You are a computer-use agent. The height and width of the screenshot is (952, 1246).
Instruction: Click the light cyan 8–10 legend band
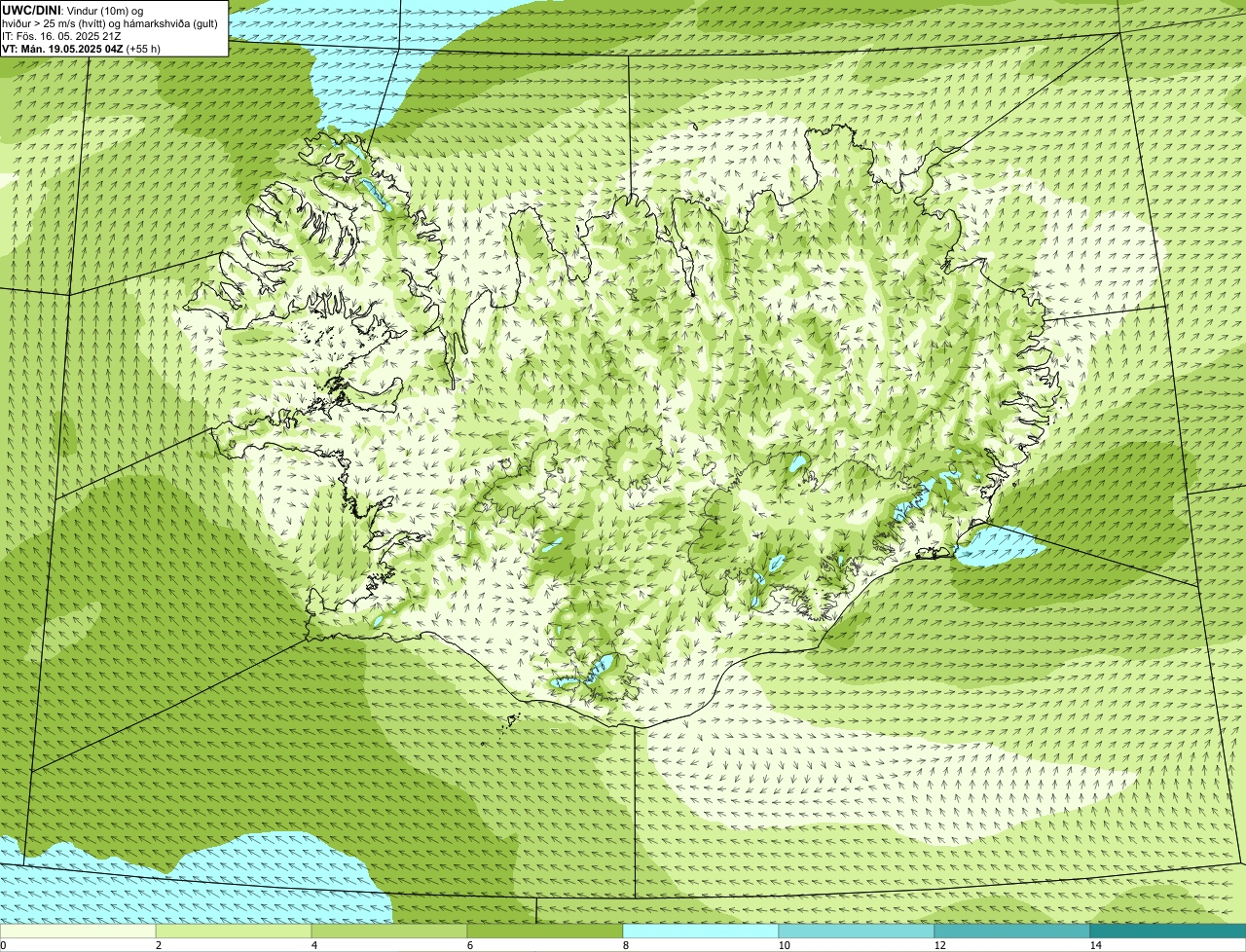point(701,931)
